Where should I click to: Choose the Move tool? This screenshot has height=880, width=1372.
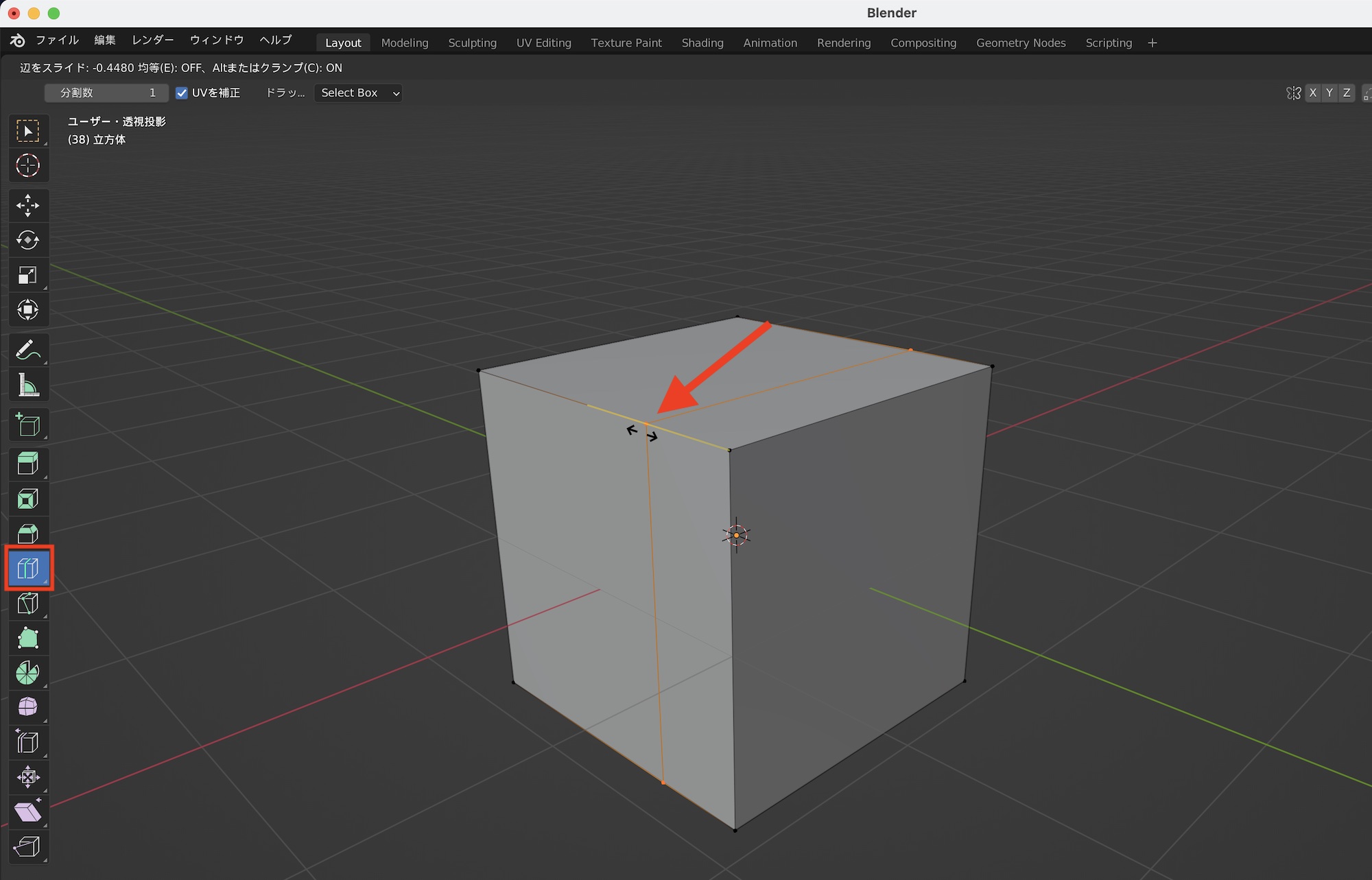pos(27,205)
